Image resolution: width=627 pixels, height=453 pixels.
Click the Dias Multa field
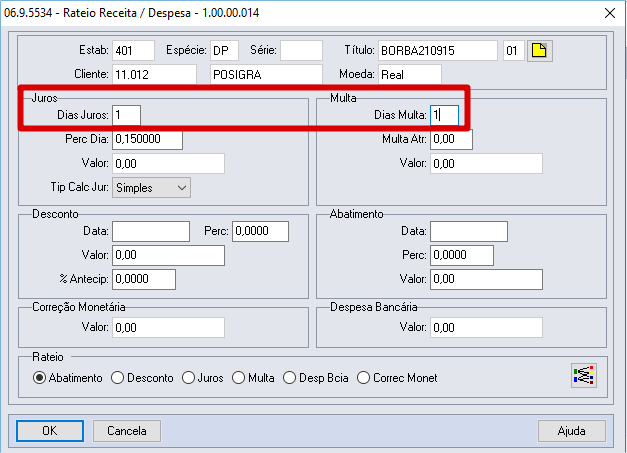[x=444, y=115]
